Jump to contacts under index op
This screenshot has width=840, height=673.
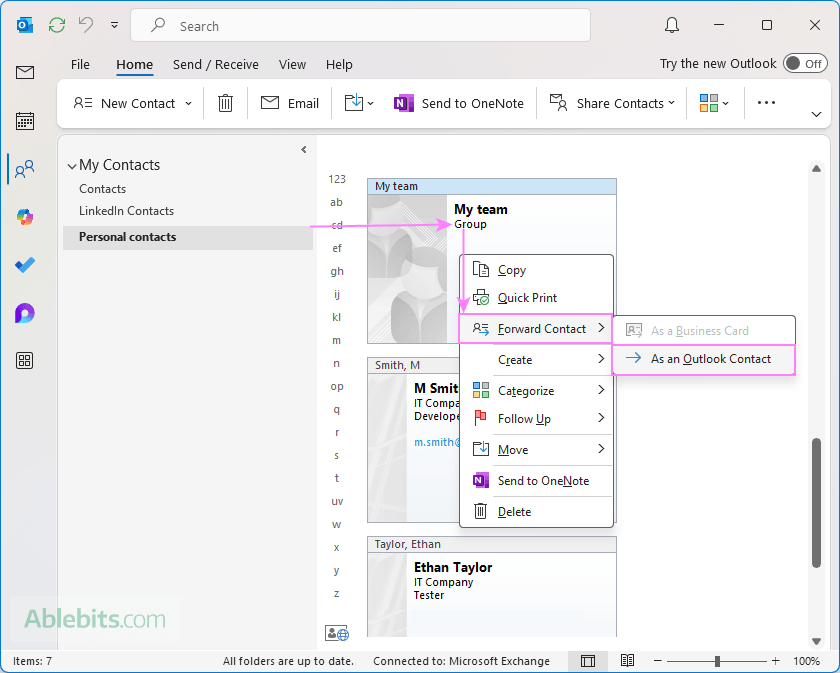[x=337, y=386]
